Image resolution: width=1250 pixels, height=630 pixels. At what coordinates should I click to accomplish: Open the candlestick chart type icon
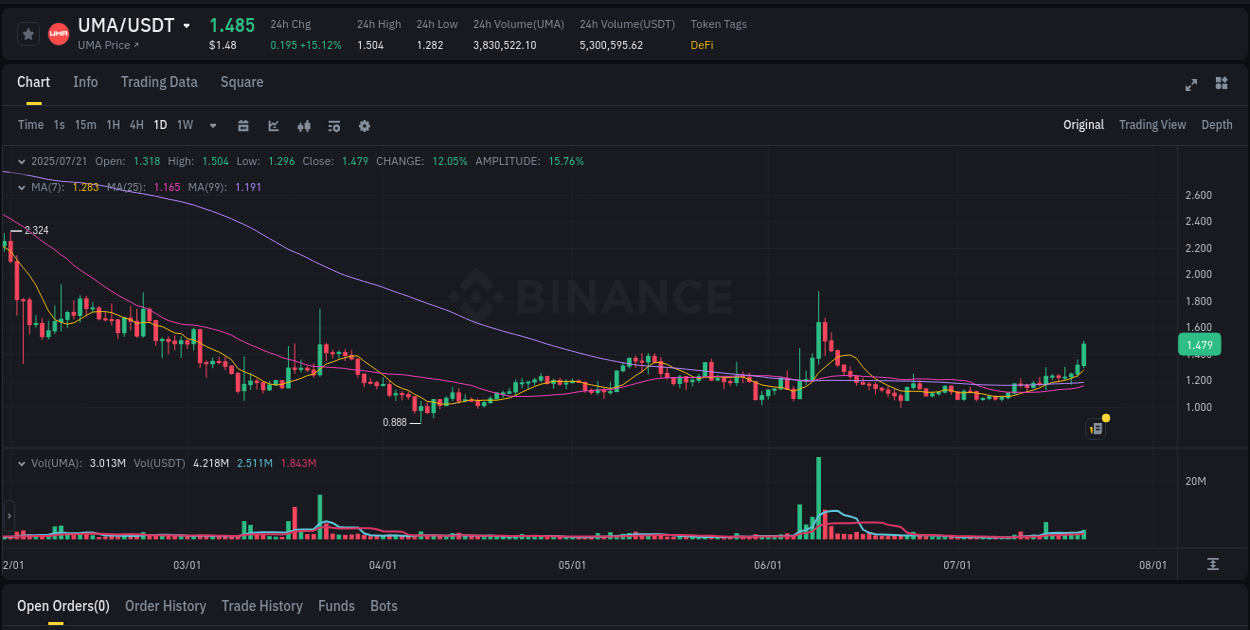(x=303, y=126)
